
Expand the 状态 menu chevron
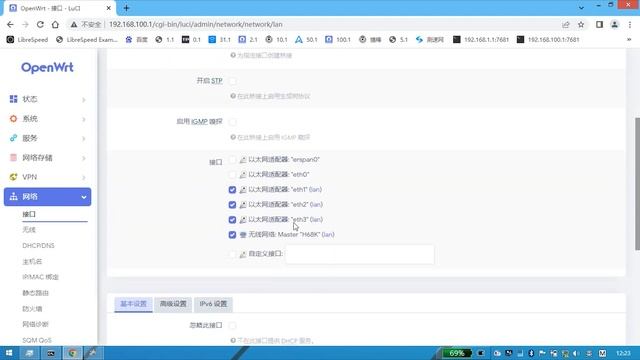[84, 99]
